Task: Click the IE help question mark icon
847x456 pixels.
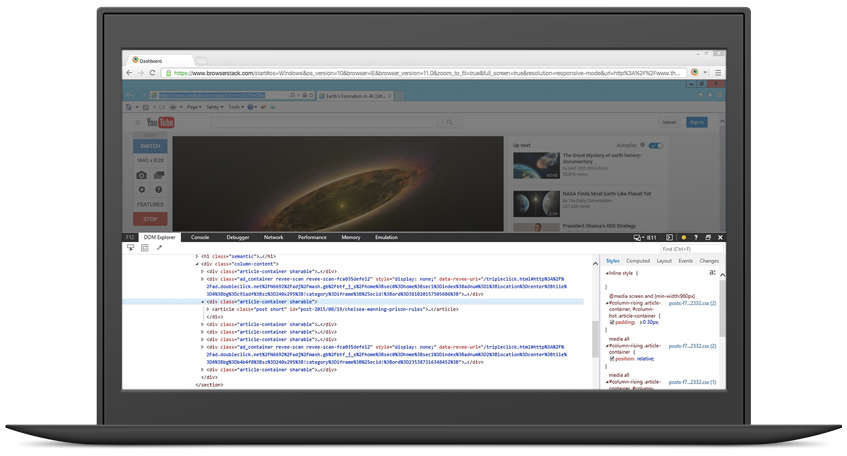Action: coord(251,107)
